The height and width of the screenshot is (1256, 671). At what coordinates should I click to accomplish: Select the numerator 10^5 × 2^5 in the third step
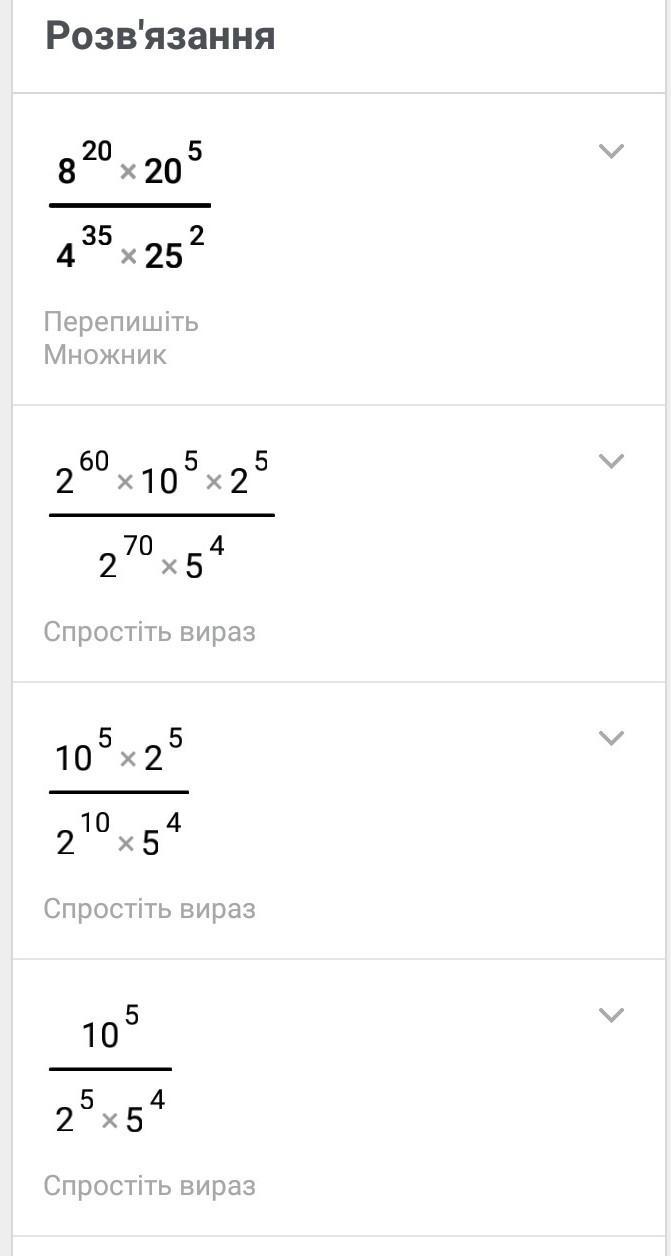pos(117,752)
